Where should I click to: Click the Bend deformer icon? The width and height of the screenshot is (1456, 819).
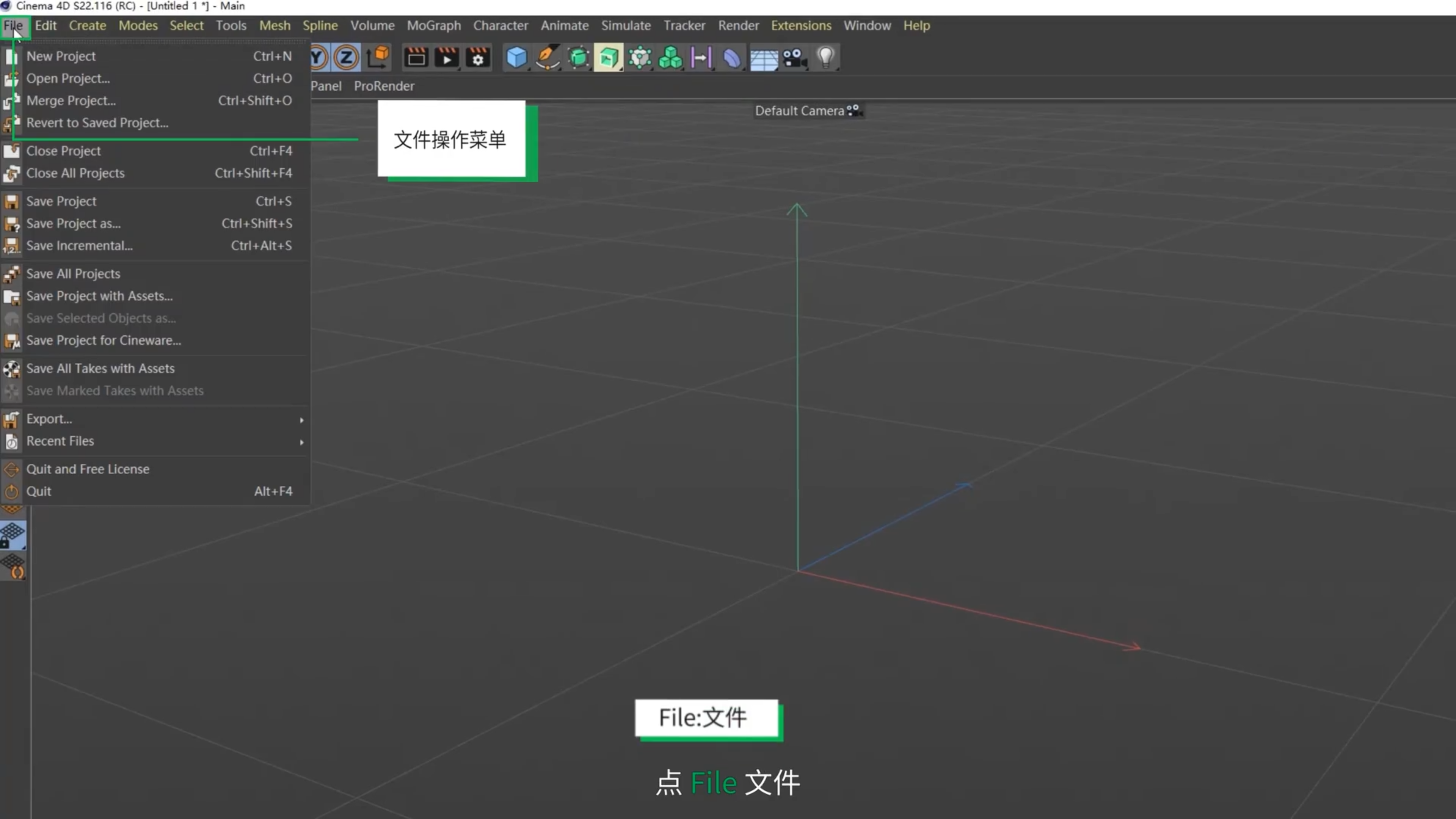tap(732, 58)
